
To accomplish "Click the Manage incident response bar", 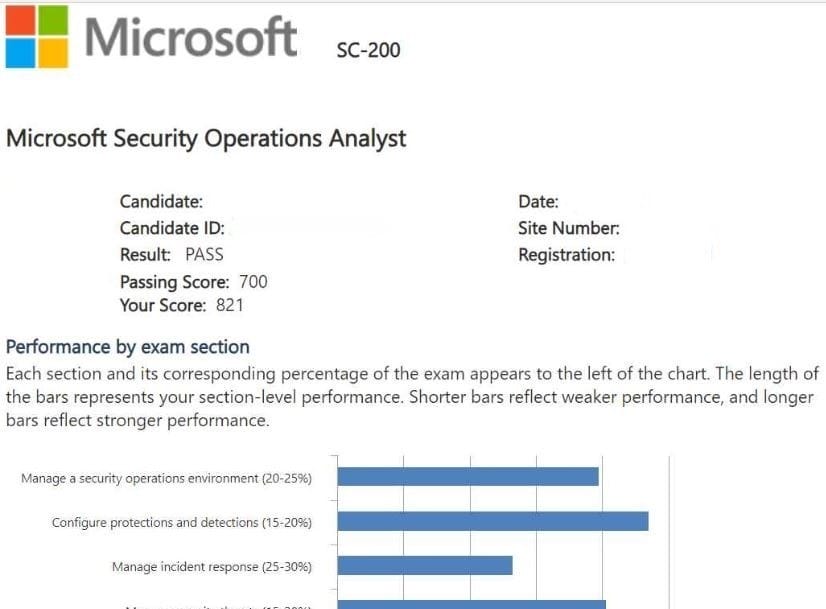I will pyautogui.click(x=425, y=566).
